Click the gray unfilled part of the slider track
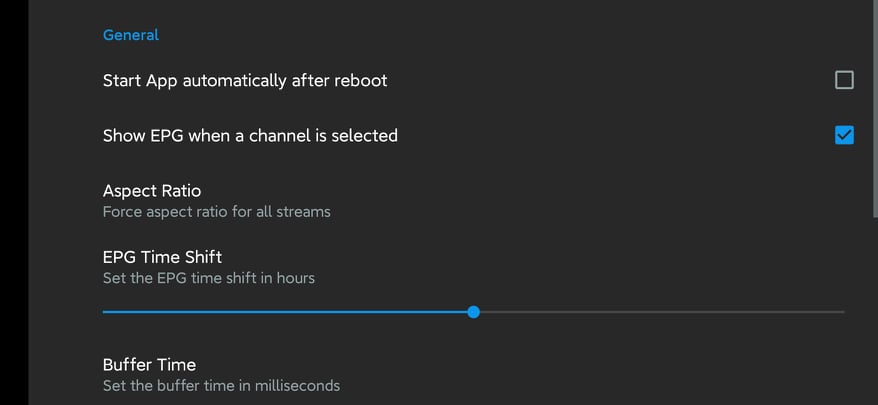Screen dimensions: 878x405 (660, 312)
